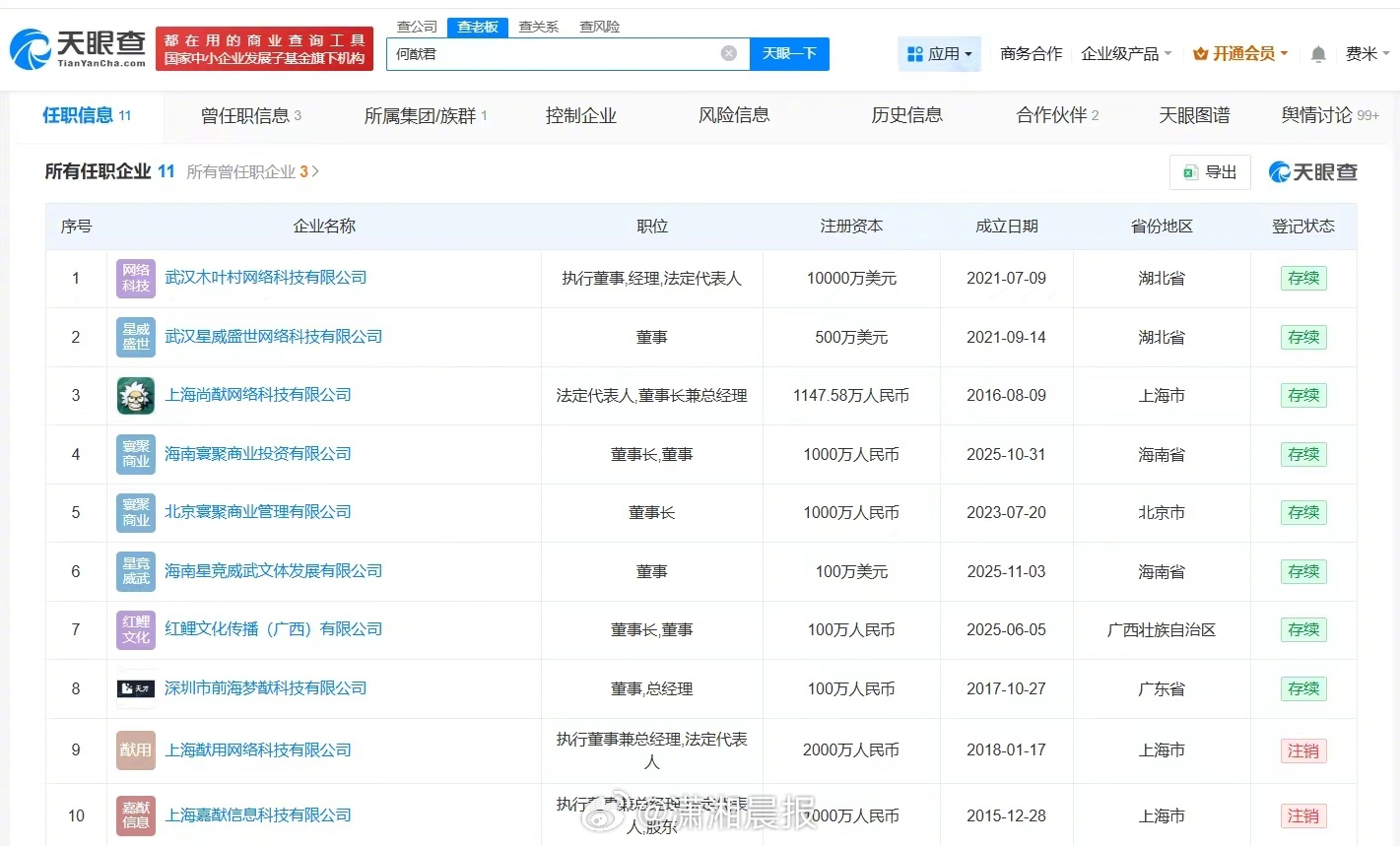Click the 导出 export button

tap(1210, 172)
